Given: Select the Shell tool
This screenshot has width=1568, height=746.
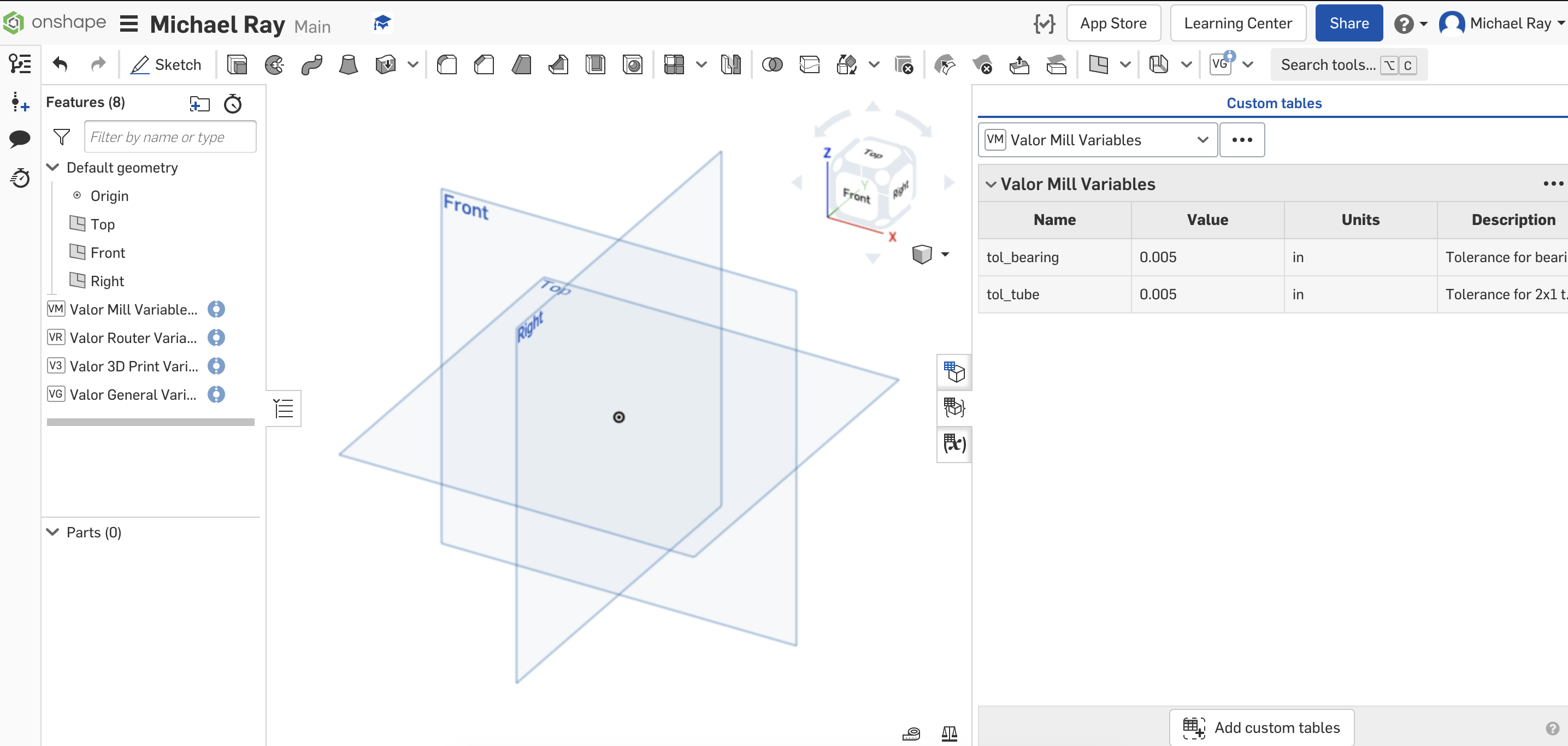Looking at the screenshot, I should coord(596,64).
